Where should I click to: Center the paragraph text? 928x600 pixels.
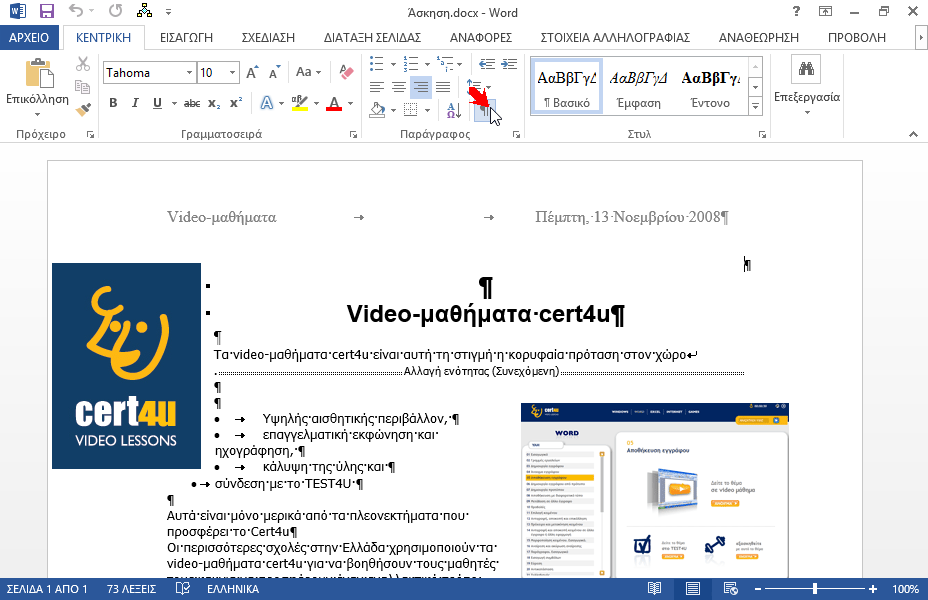coord(399,88)
